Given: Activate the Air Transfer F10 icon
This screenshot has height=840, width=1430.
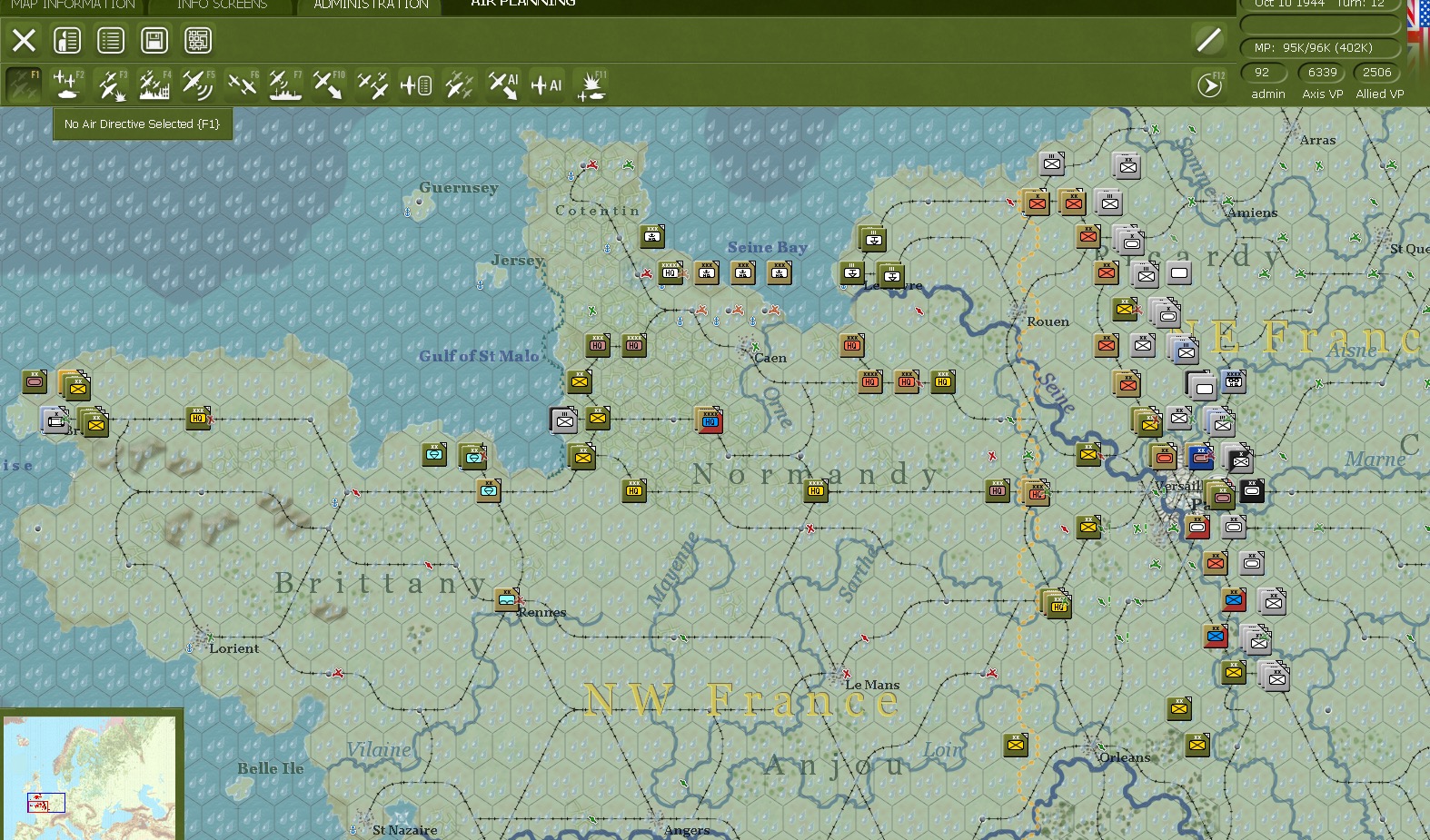Looking at the screenshot, I should (x=329, y=84).
